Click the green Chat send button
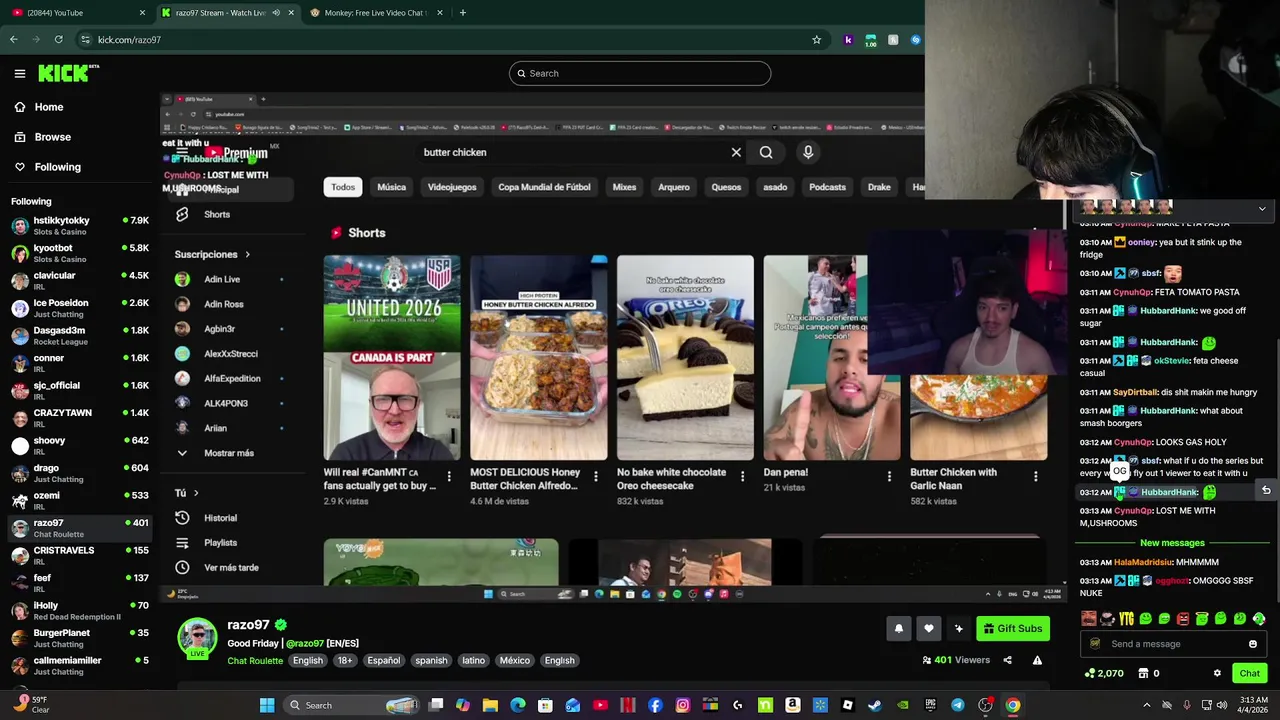Viewport: 1280px width, 720px height. 1249,673
